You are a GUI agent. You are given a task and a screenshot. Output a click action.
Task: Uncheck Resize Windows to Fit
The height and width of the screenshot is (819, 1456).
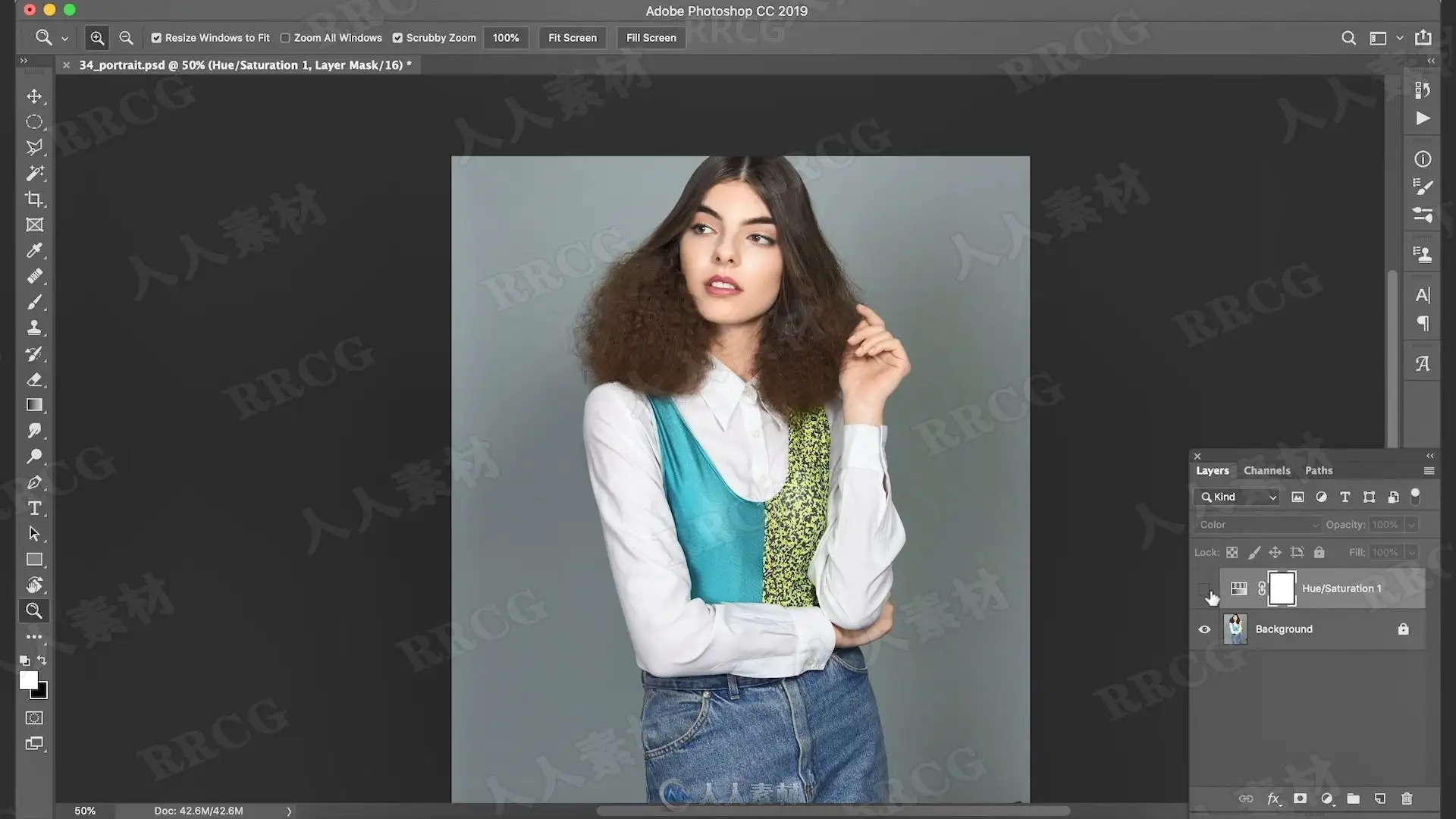pyautogui.click(x=156, y=38)
